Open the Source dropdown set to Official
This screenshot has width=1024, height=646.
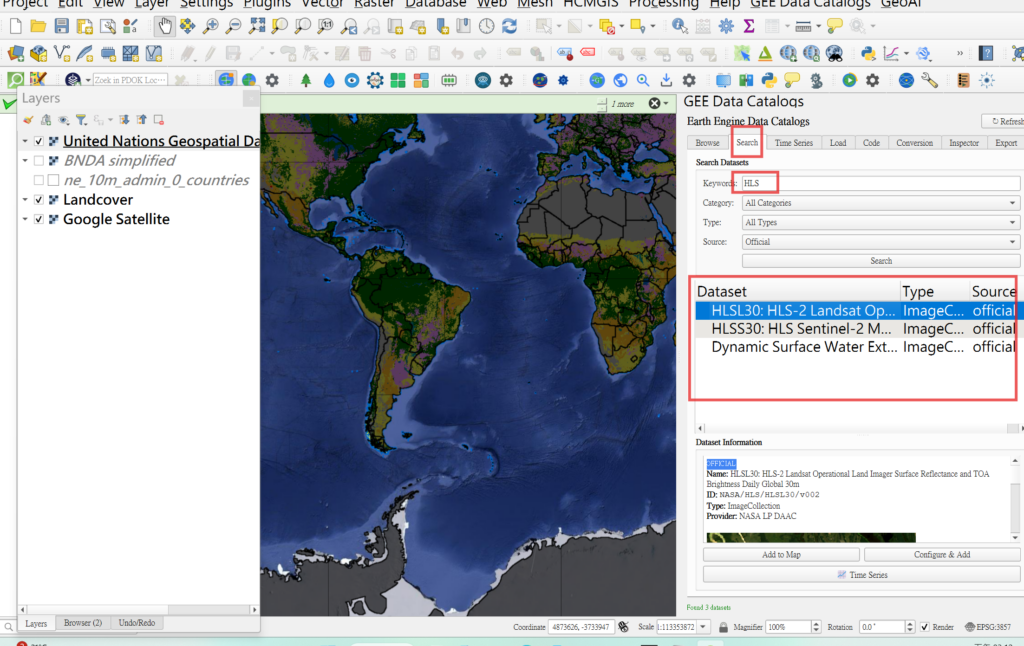pos(880,241)
